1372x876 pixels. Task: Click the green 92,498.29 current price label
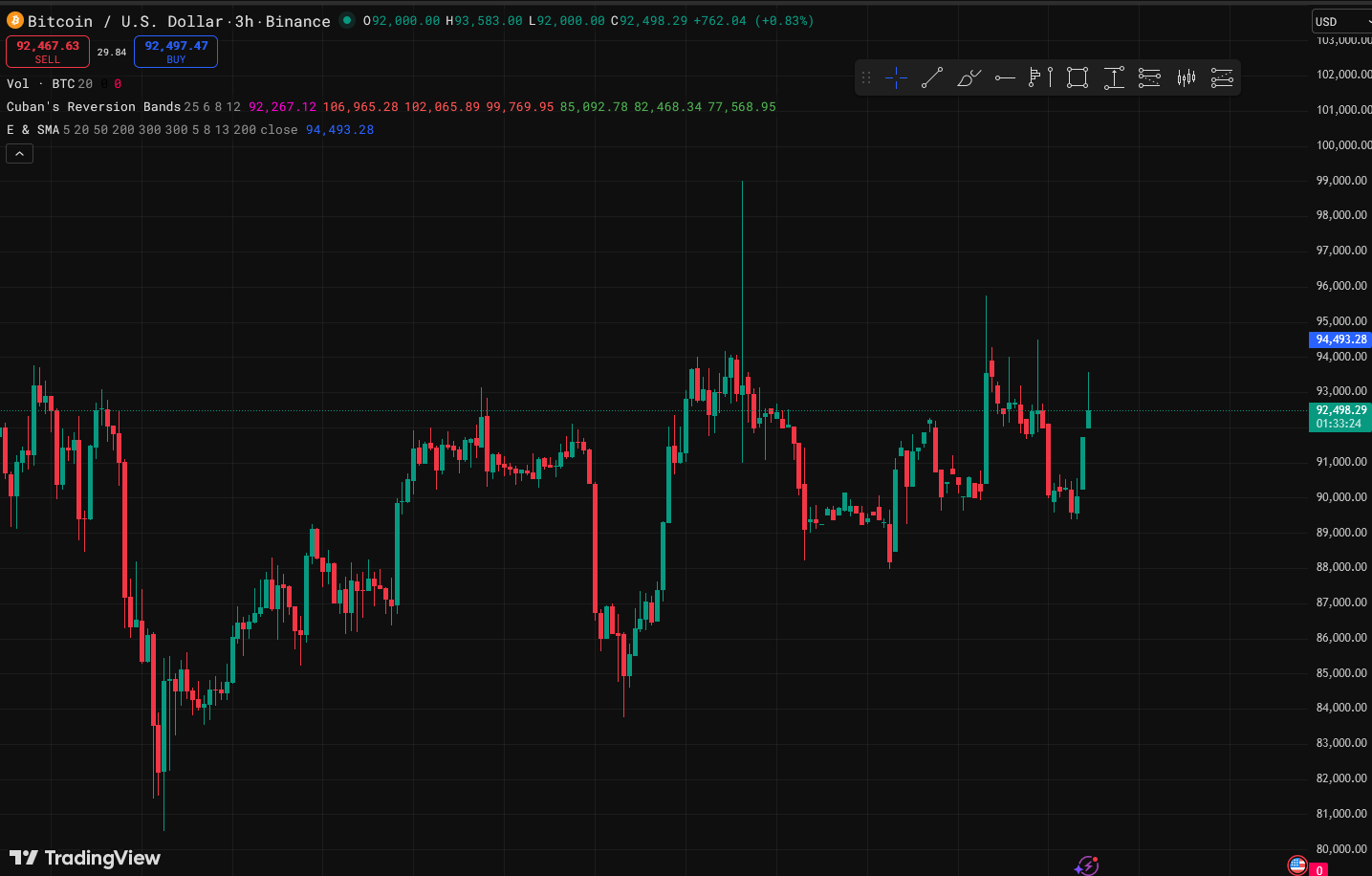[1340, 417]
